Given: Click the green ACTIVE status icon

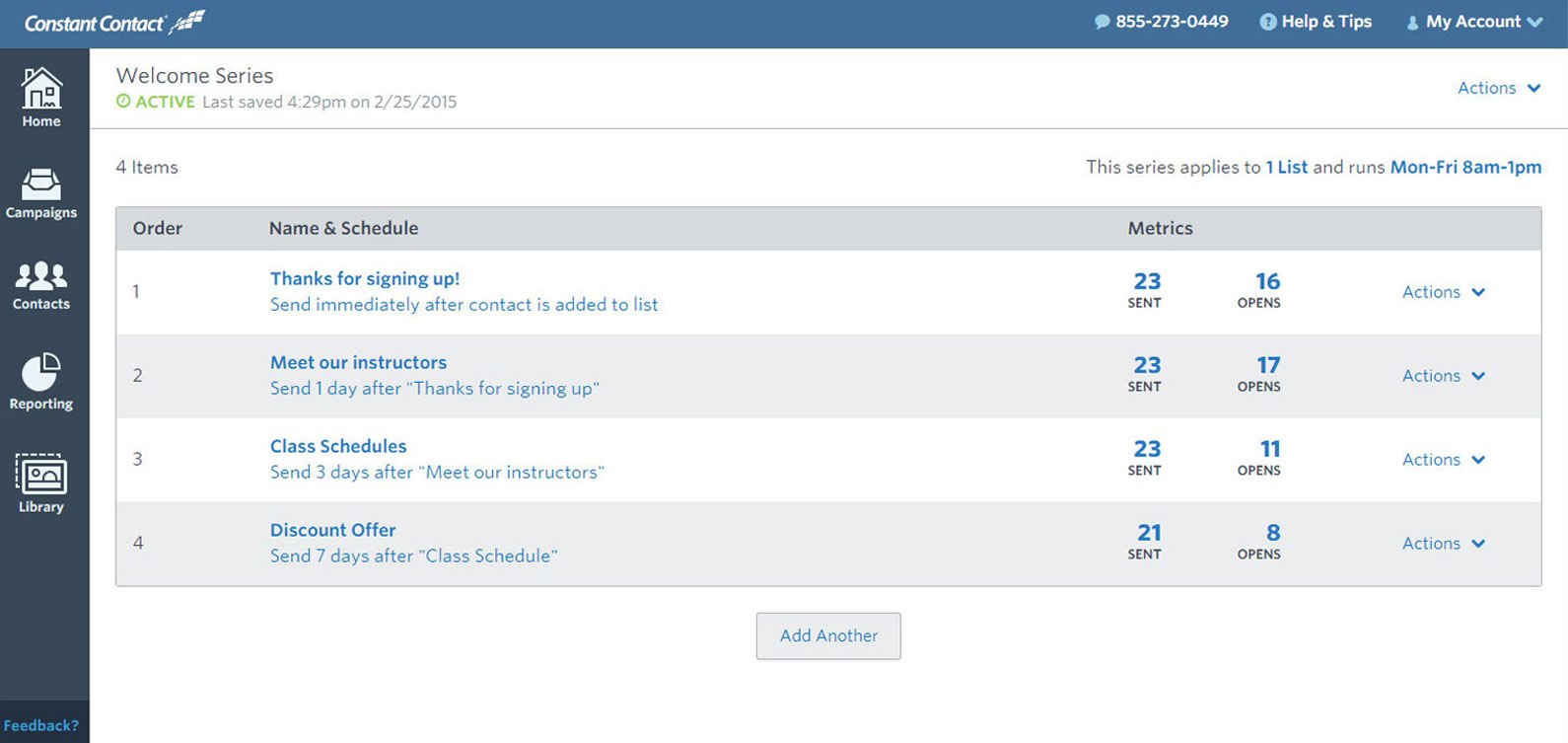Looking at the screenshot, I should point(123,102).
